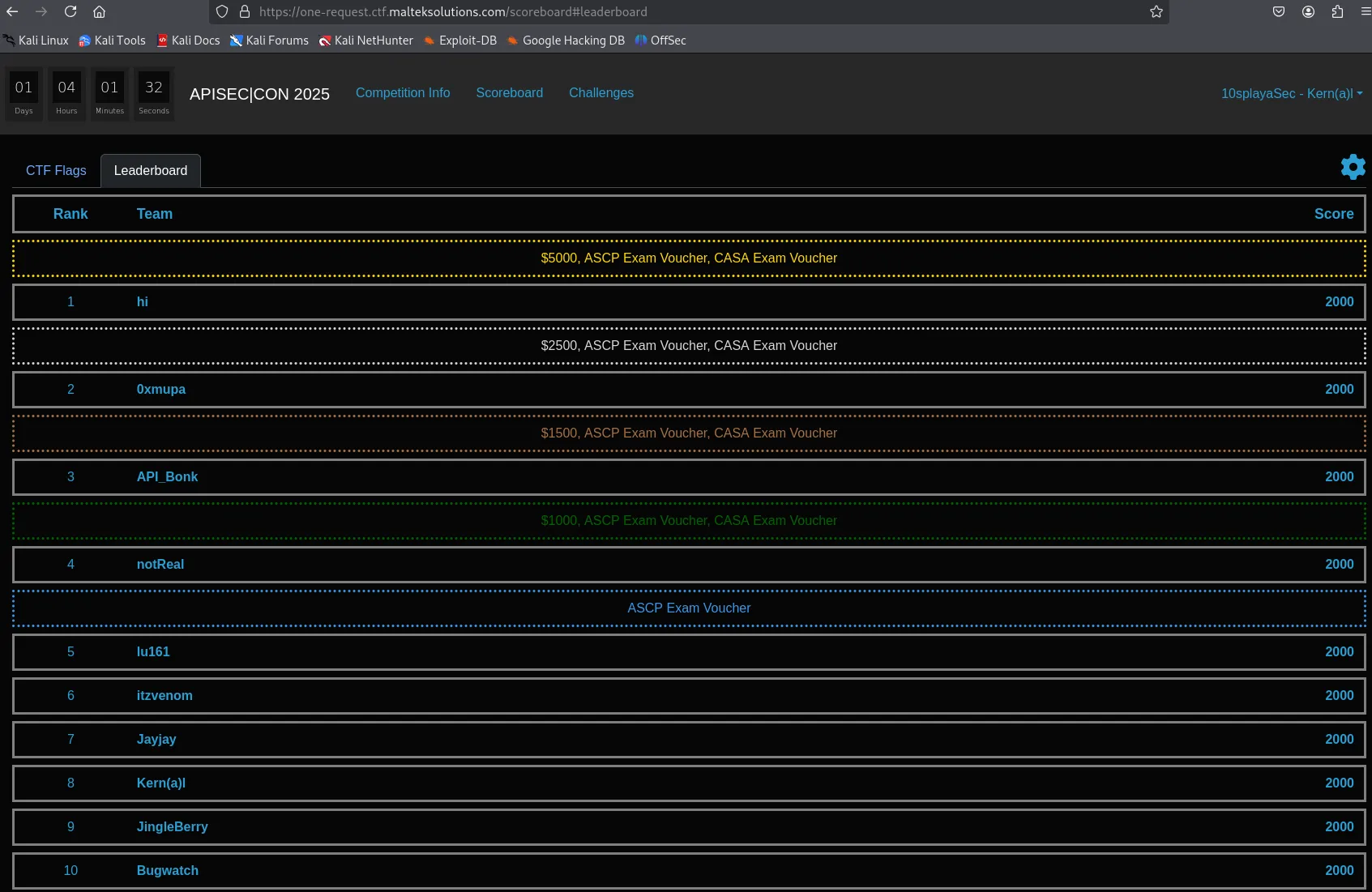Click the $2500 prize banner
Image resolution: width=1372 pixels, height=892 pixels.
689,346
